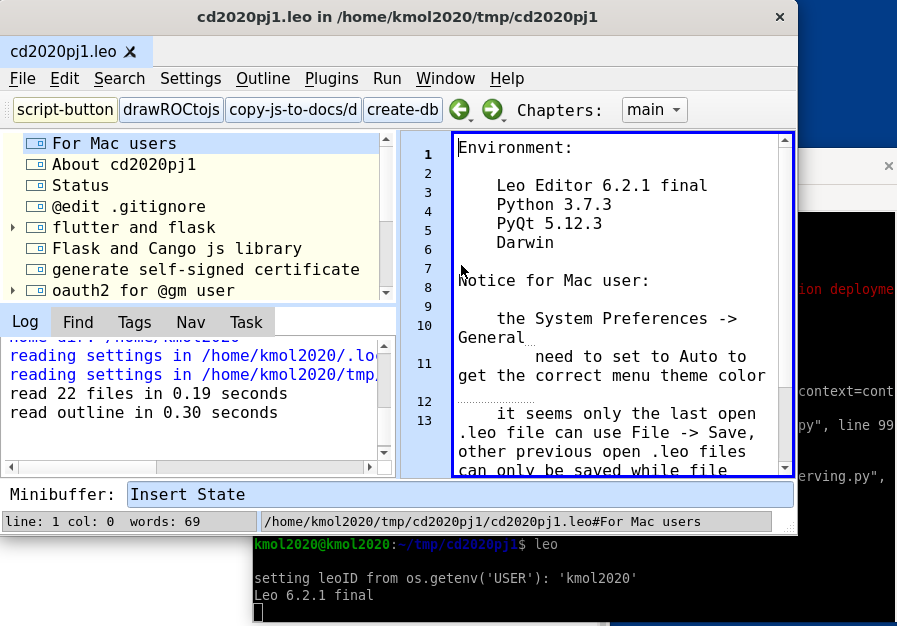This screenshot has height=626, width=897.
Task: Expand the 'oauth2 for @gm user' node
Action: 13,291
